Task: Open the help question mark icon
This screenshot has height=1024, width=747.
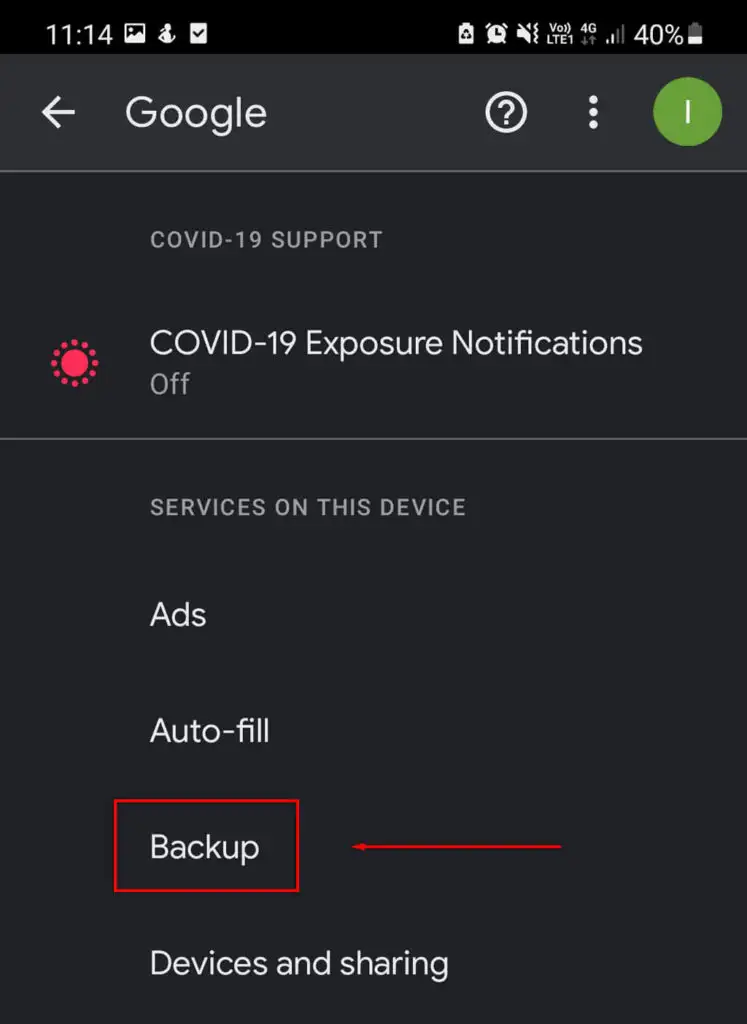Action: pyautogui.click(x=506, y=112)
